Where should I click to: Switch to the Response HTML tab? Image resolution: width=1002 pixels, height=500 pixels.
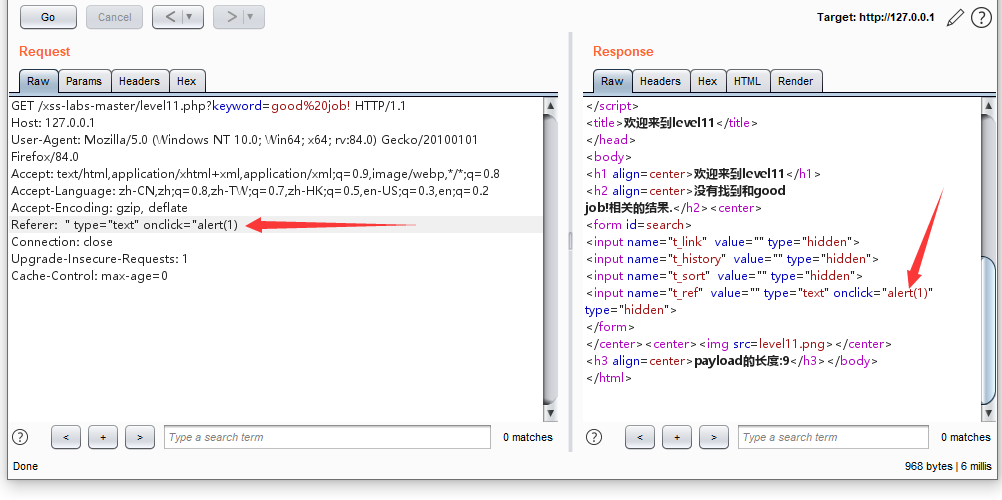pos(748,81)
